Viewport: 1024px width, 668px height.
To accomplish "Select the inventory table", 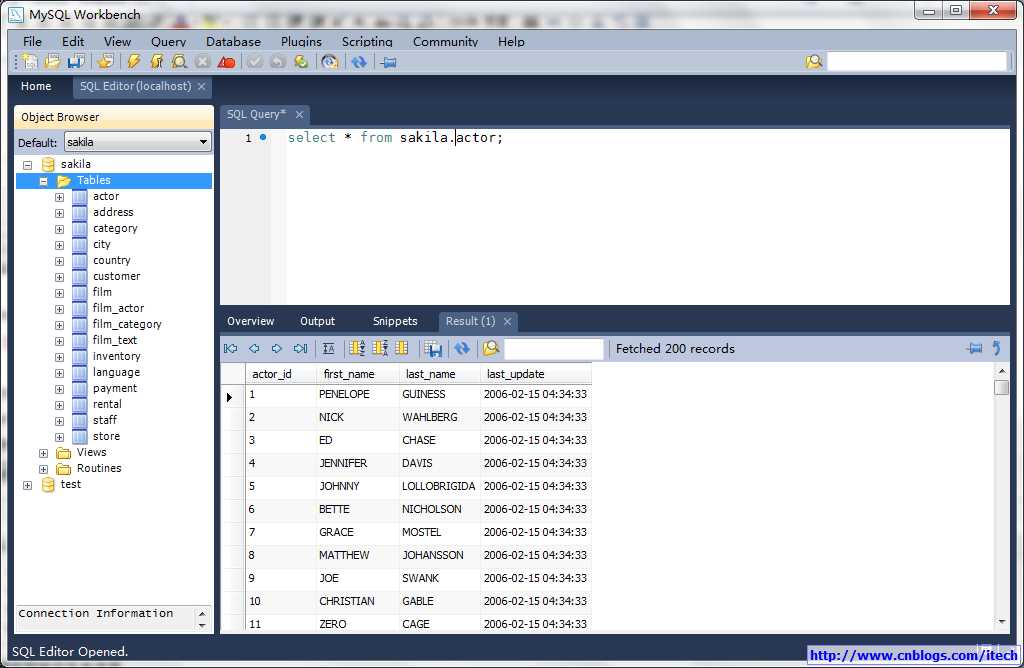I will [116, 357].
